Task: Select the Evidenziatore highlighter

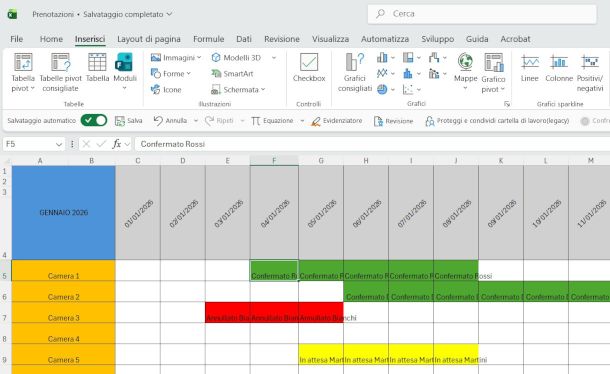Action: [x=337, y=121]
